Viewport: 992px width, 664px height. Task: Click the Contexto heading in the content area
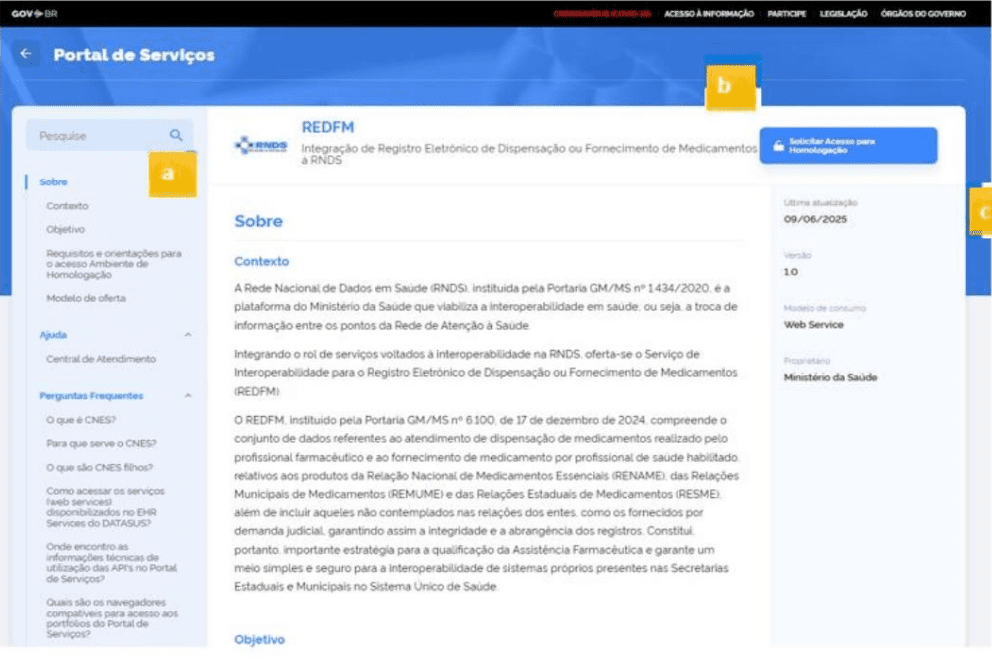pos(261,261)
